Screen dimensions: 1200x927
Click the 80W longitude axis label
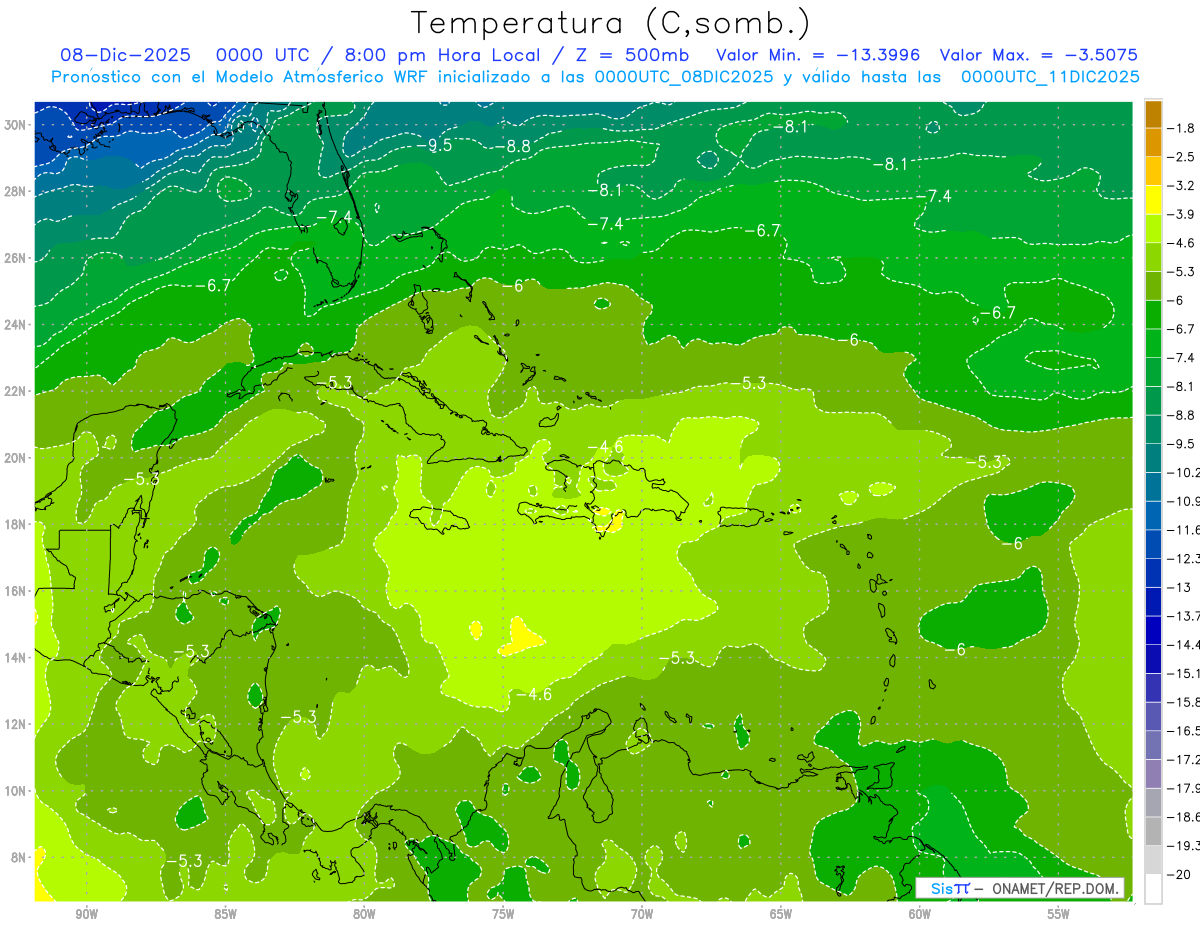pyautogui.click(x=364, y=914)
